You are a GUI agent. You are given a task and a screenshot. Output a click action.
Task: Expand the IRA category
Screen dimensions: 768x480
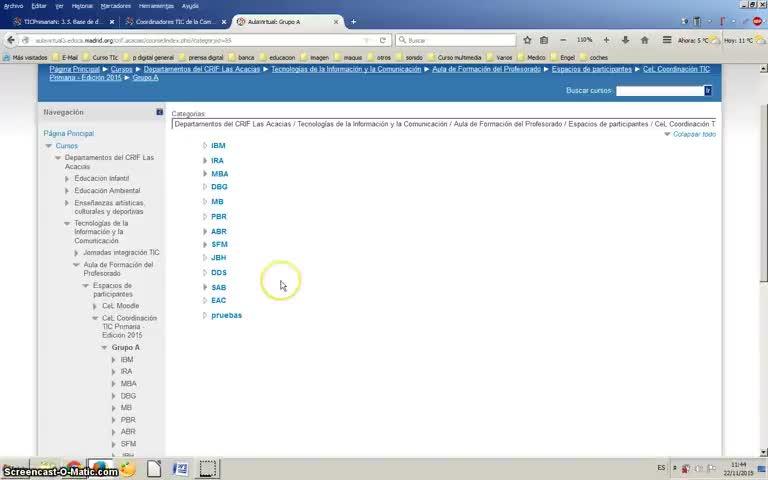point(205,160)
